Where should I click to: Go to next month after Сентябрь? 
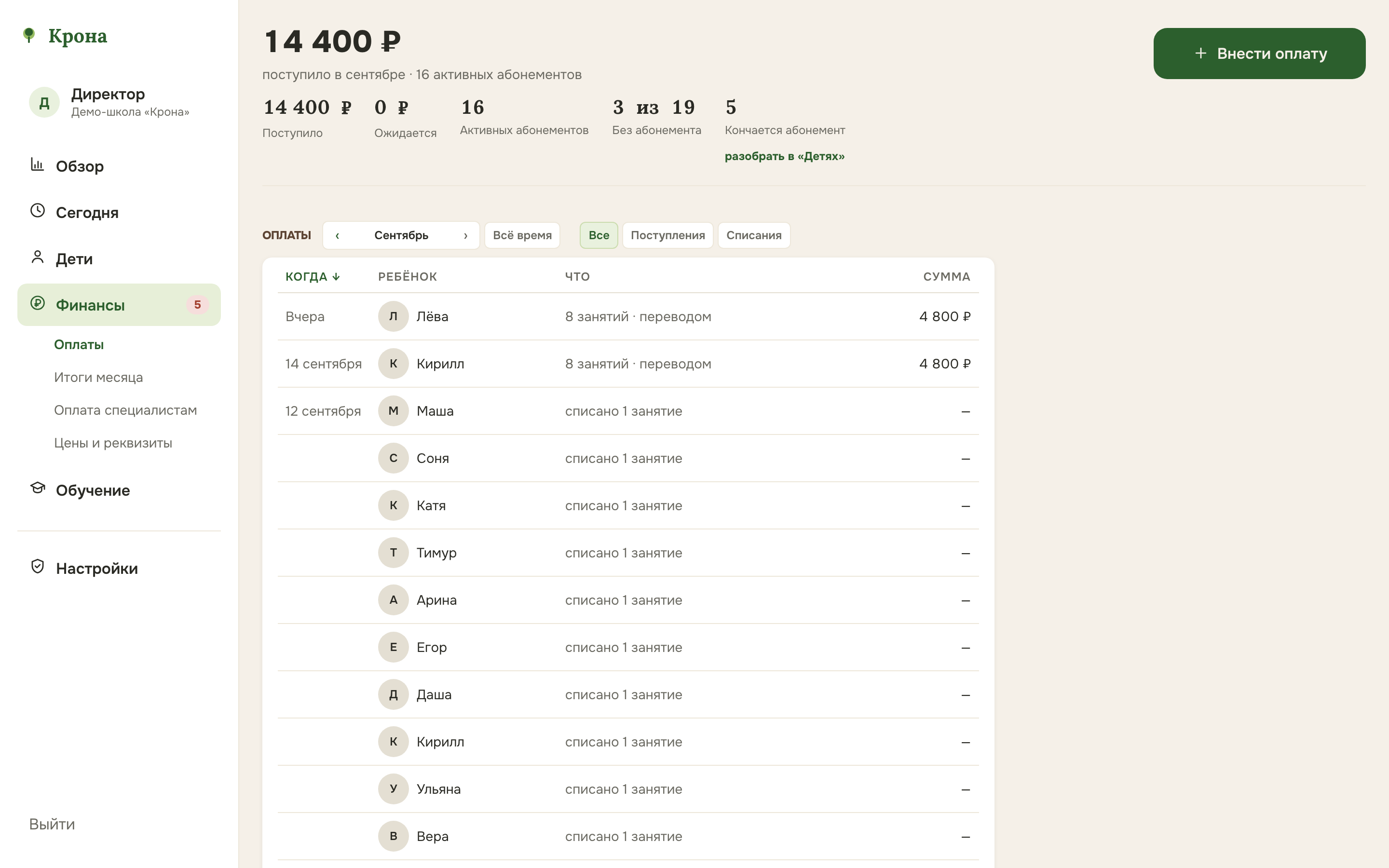click(x=465, y=235)
